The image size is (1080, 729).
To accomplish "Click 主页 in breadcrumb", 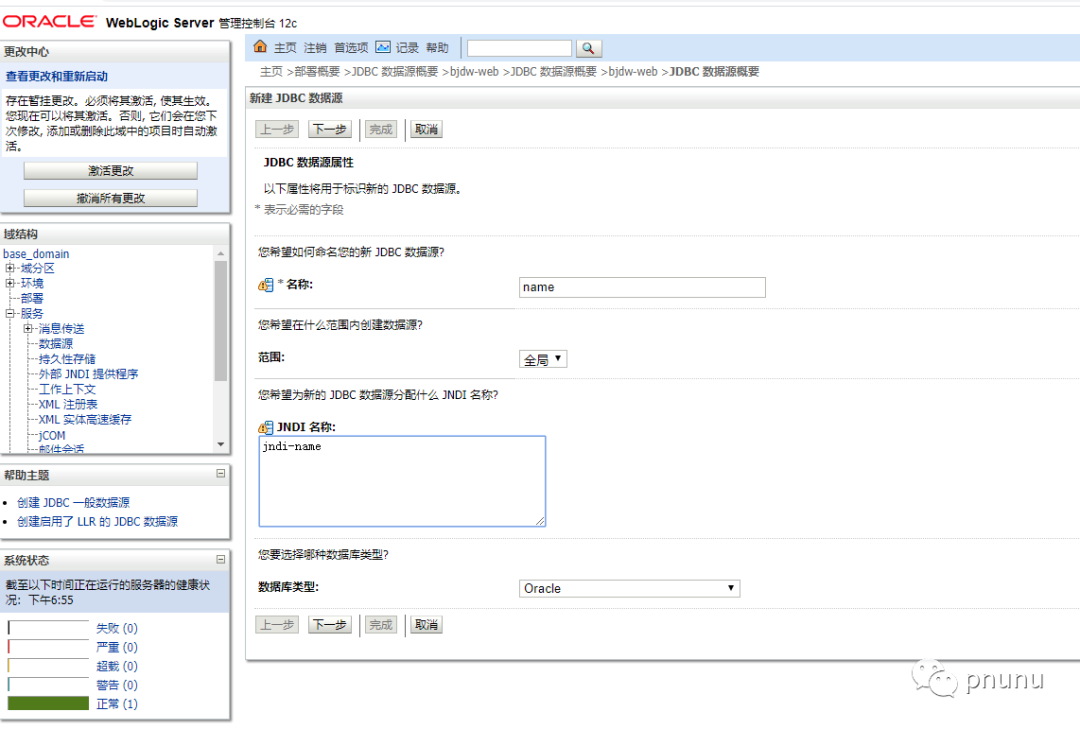I will point(271,72).
